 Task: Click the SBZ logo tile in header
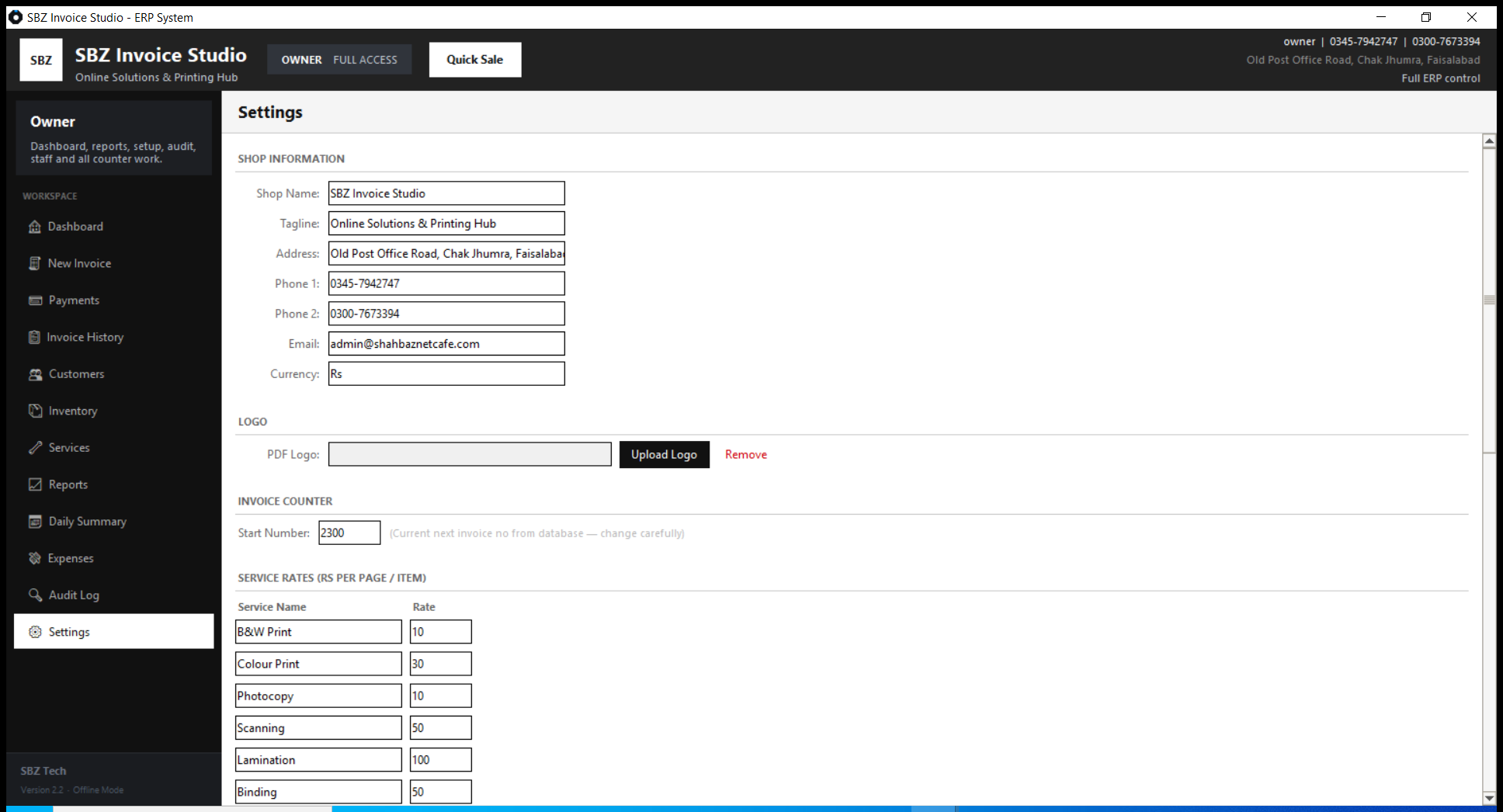click(41, 60)
